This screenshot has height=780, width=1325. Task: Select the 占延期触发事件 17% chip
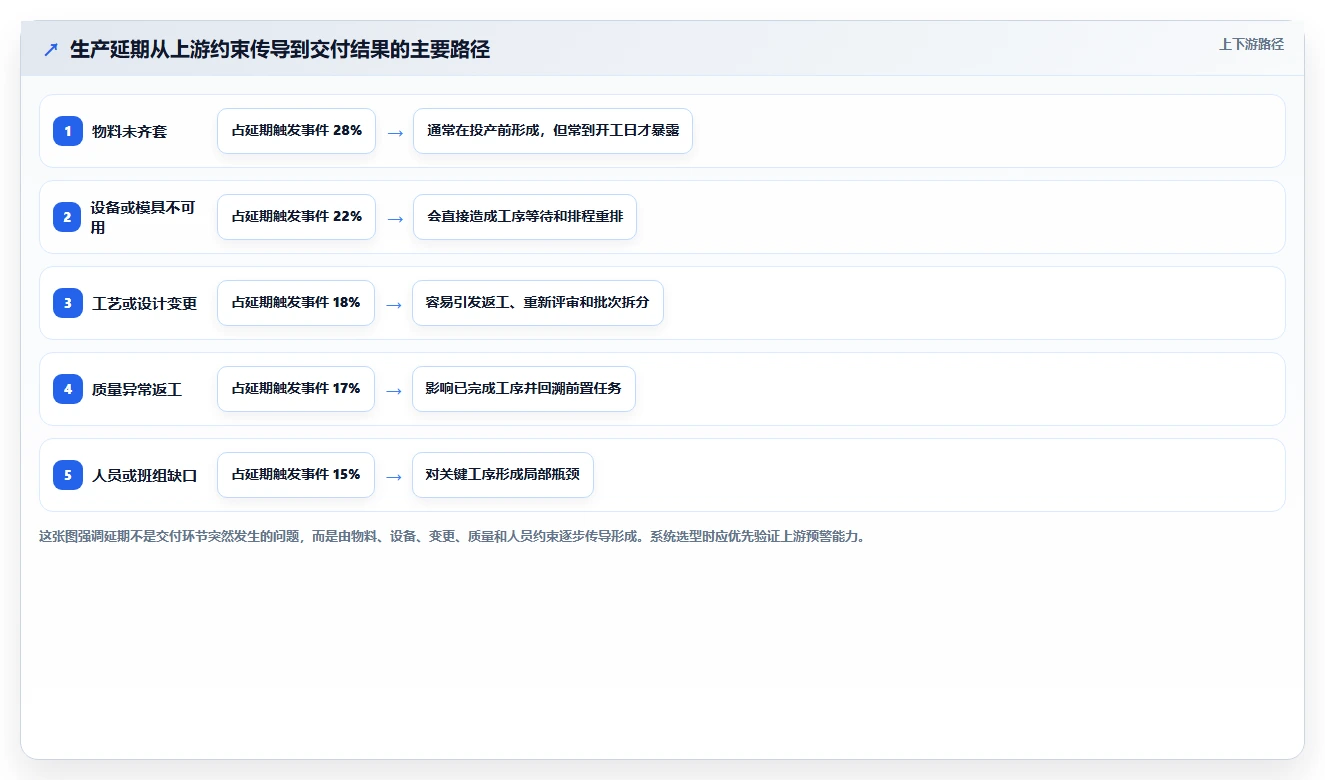[x=296, y=389]
